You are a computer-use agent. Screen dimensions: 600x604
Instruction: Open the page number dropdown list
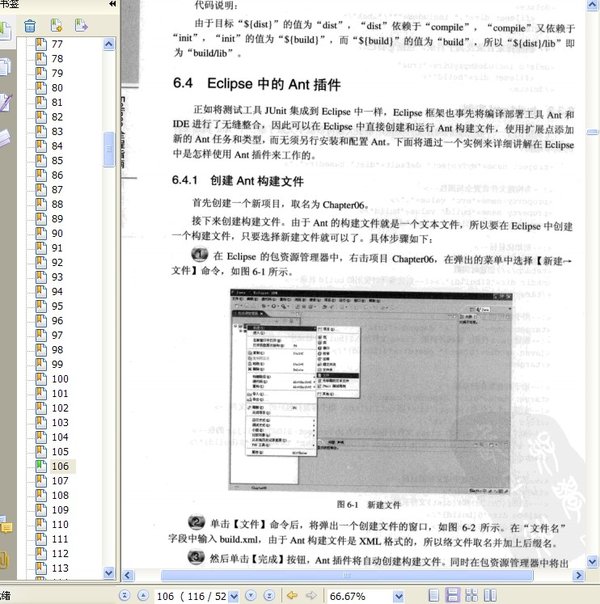click(234, 596)
